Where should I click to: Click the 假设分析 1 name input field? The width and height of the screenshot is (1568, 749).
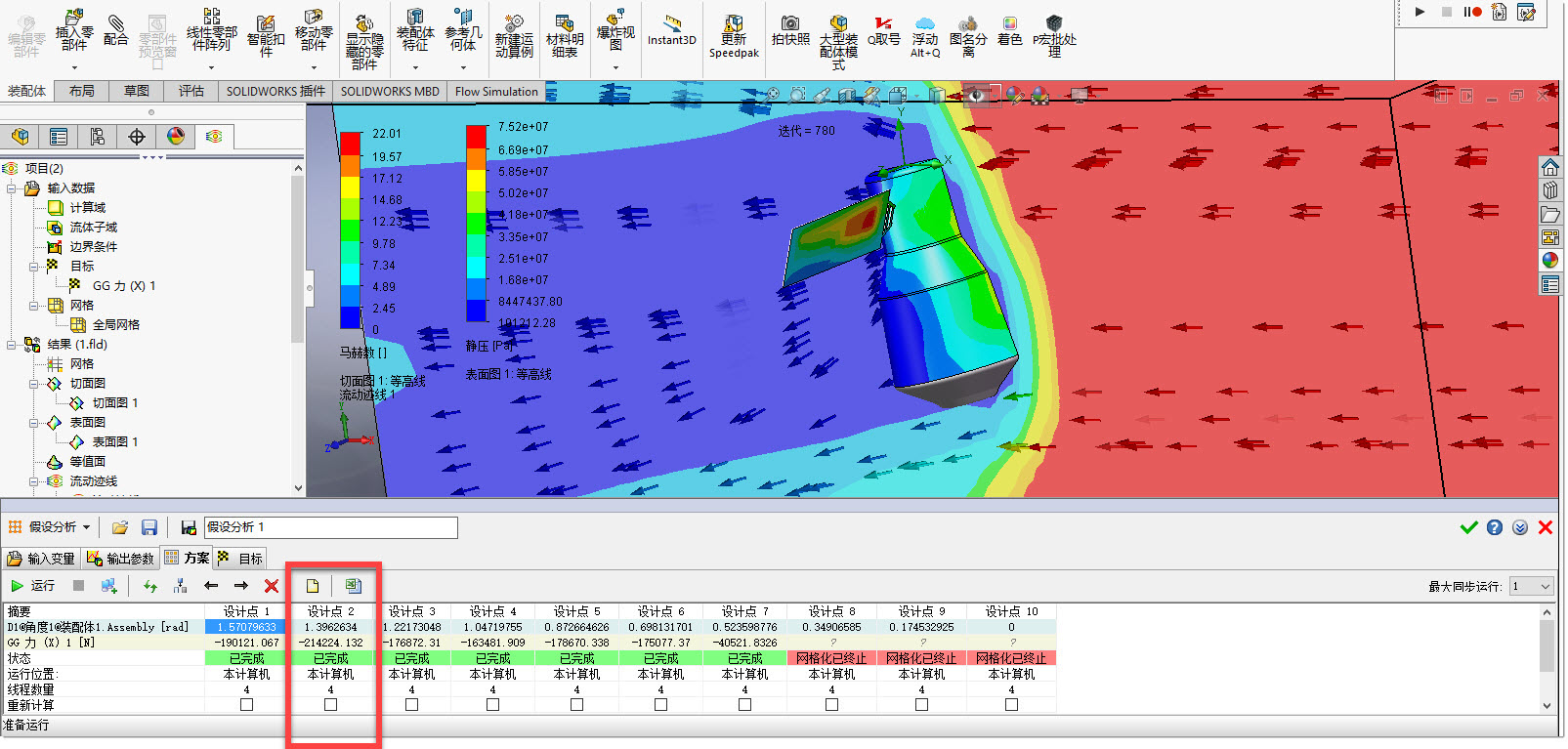(x=330, y=527)
